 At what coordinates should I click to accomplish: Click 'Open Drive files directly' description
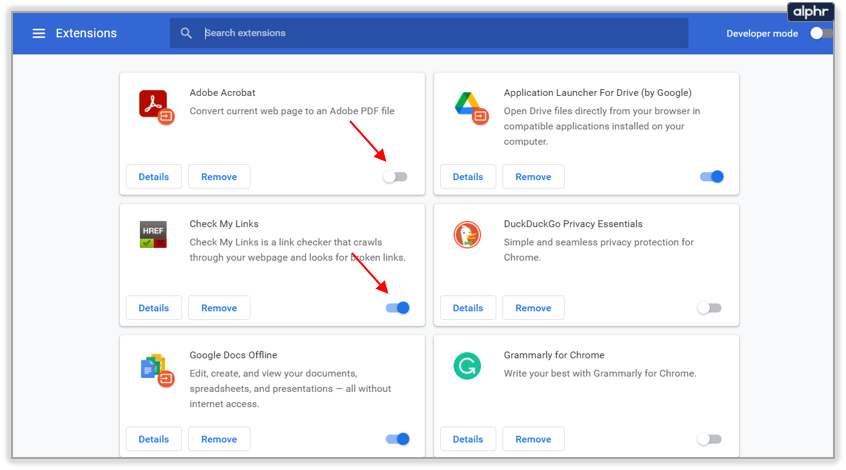click(x=602, y=126)
